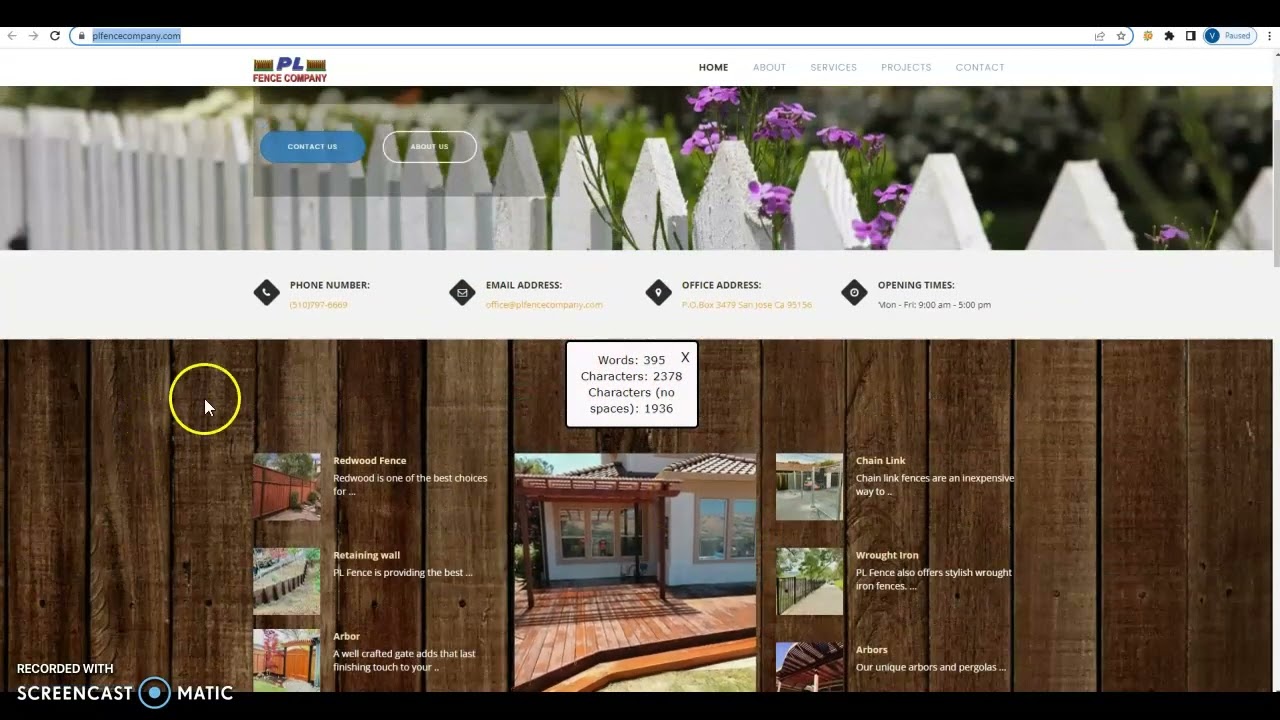Open the CONTACT navigation item
Viewport: 1280px width, 720px height.
[x=980, y=68]
